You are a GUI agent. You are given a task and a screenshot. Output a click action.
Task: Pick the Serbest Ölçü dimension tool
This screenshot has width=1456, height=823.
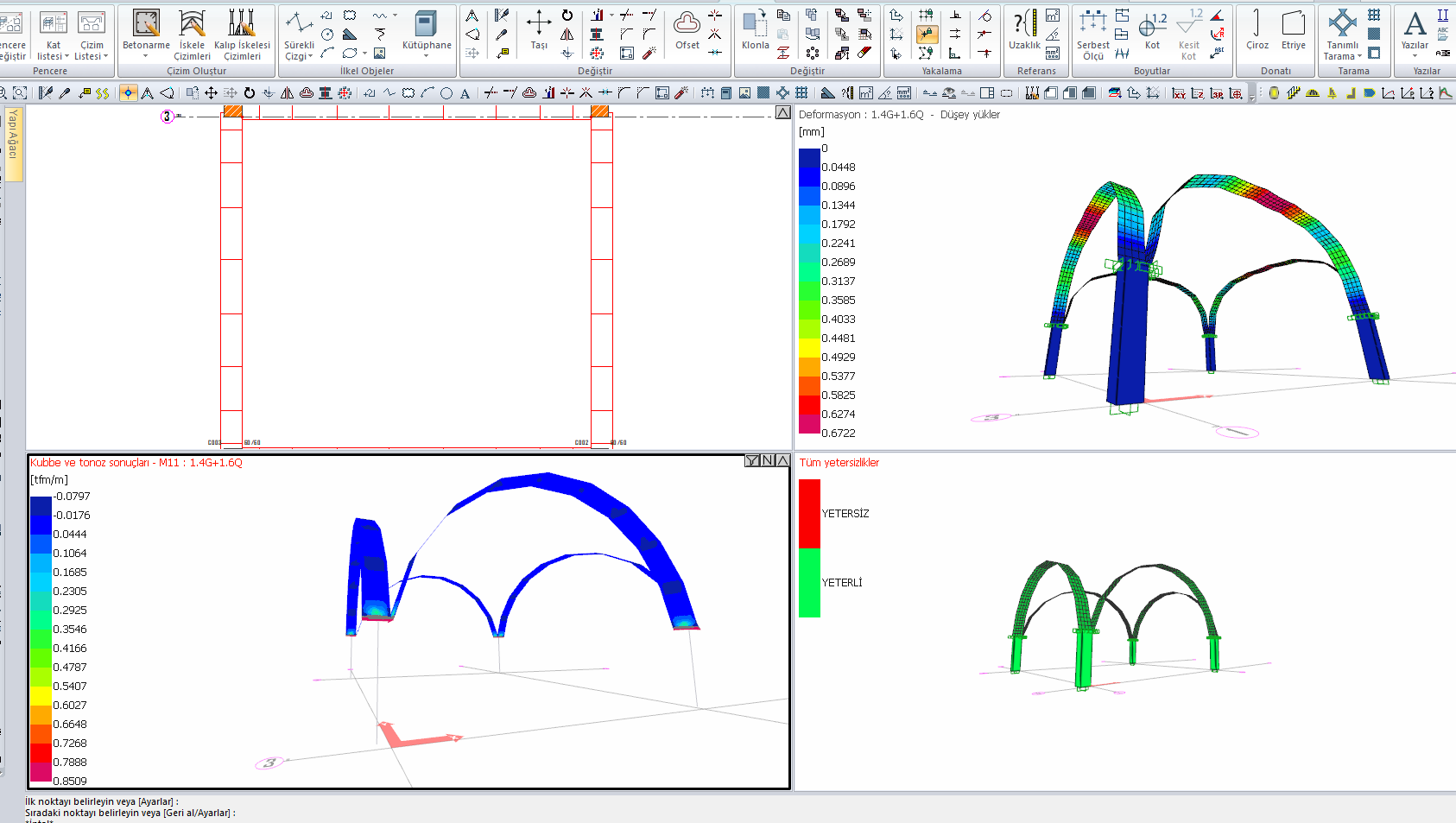[1092, 35]
